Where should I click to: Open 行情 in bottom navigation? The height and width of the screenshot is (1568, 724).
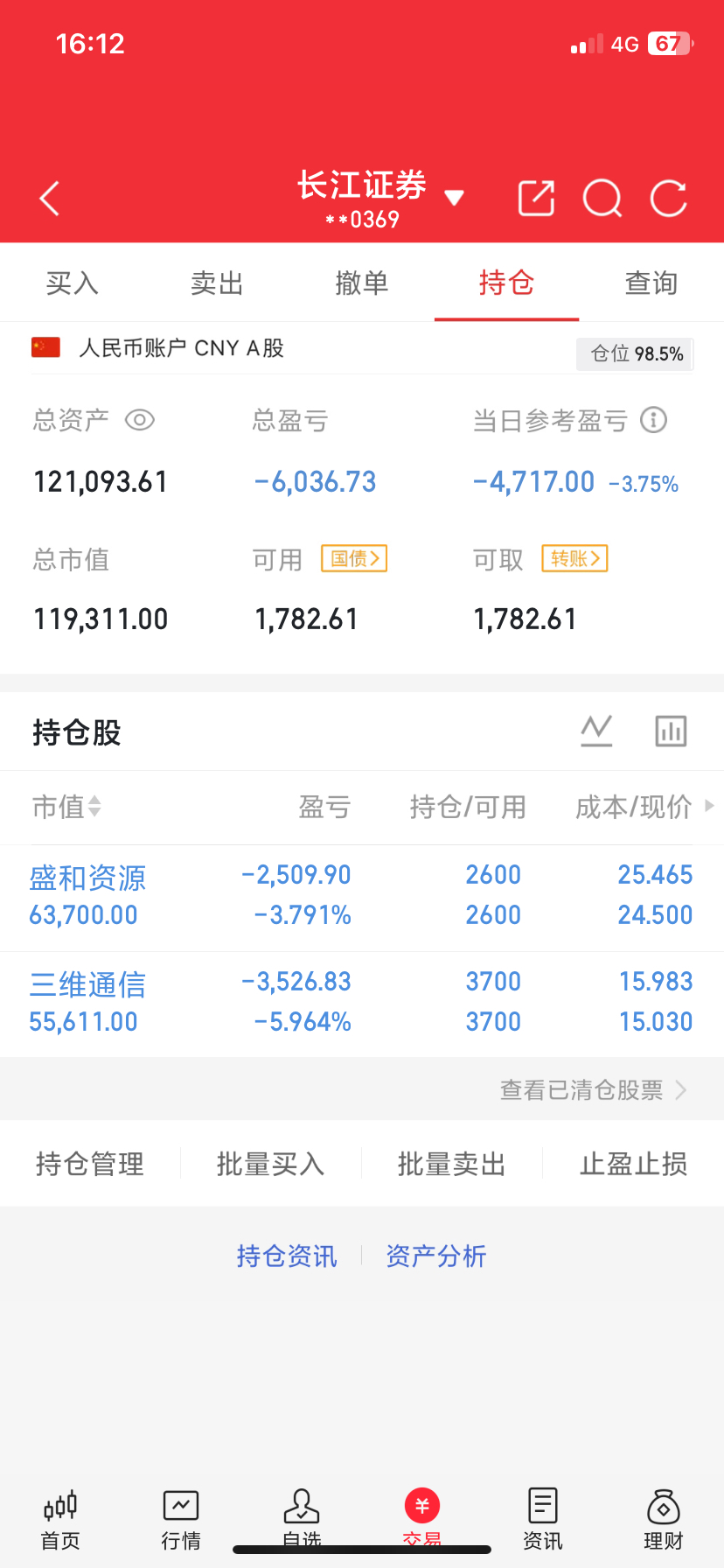pyautogui.click(x=181, y=1520)
